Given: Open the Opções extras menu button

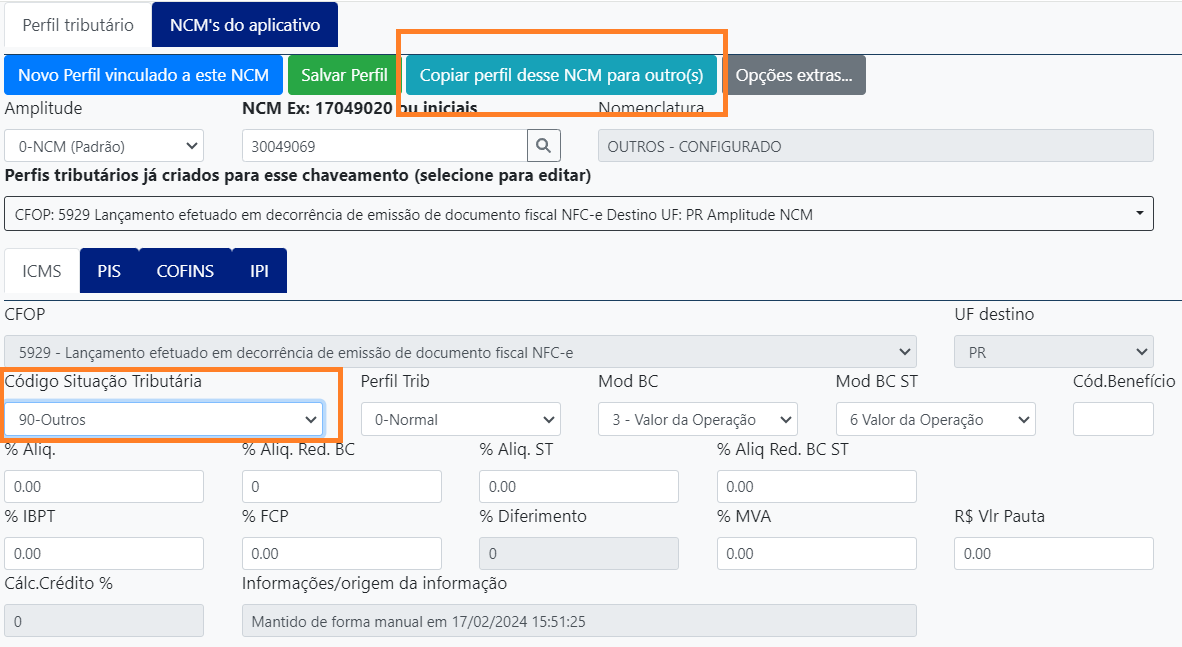Looking at the screenshot, I should coord(794,75).
